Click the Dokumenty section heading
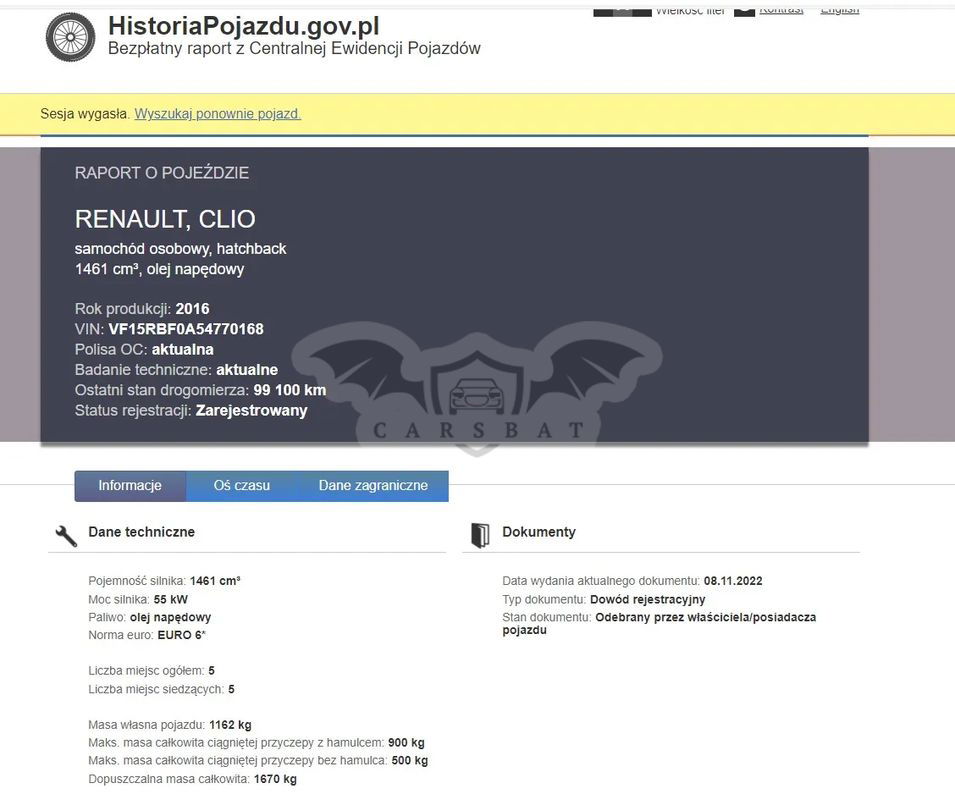Screen dimensions: 955x799 539,532
